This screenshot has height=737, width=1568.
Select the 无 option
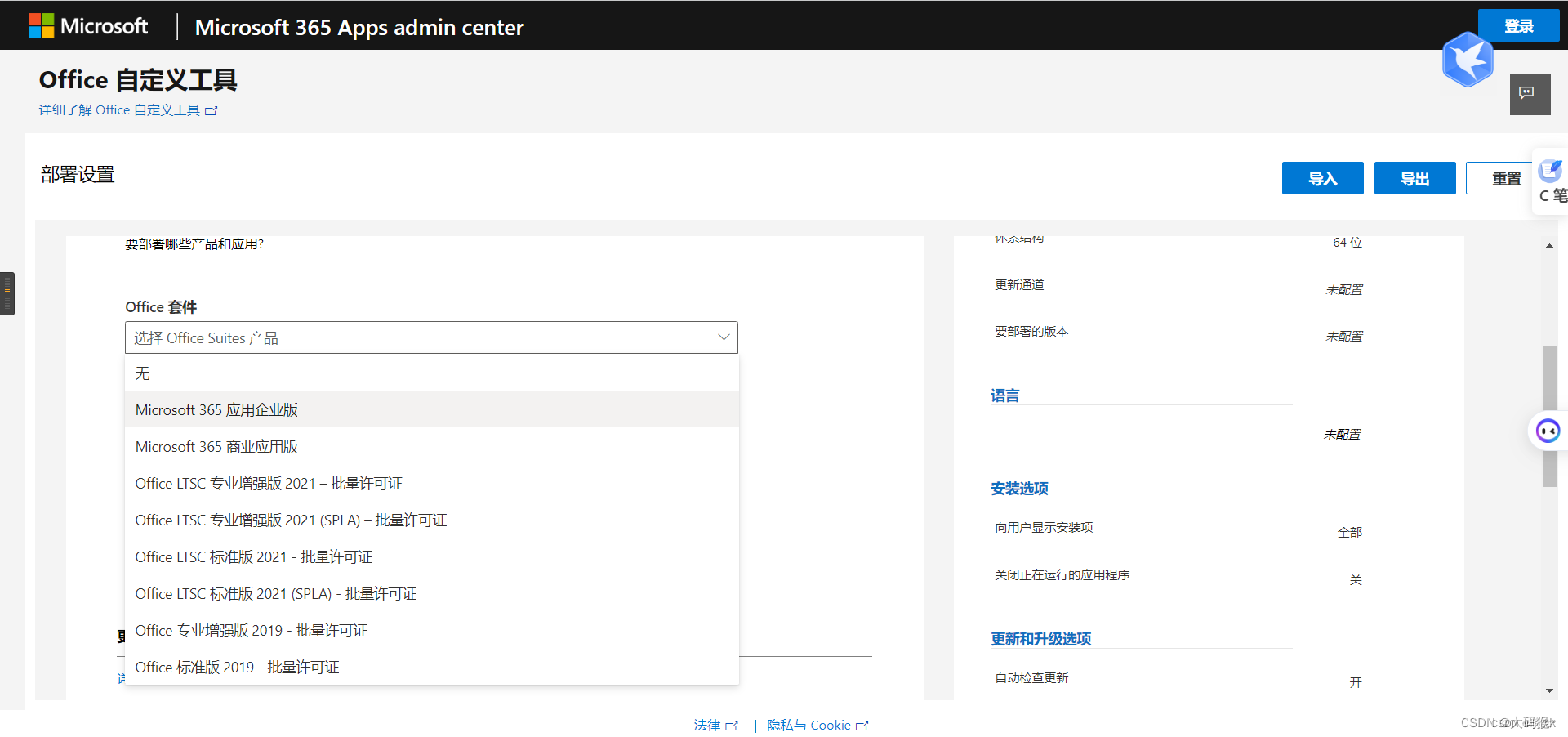[432, 373]
